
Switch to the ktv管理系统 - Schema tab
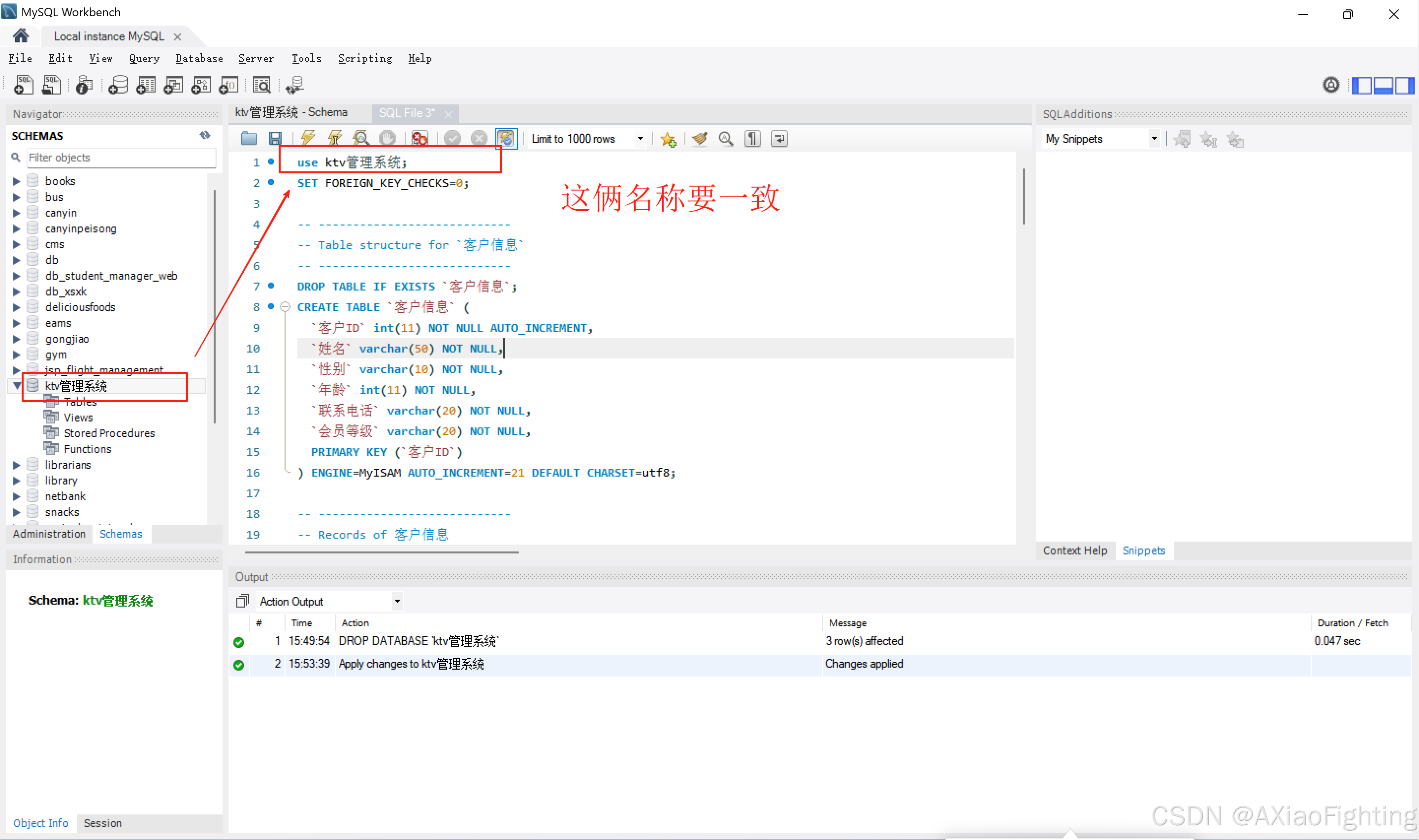coord(291,113)
